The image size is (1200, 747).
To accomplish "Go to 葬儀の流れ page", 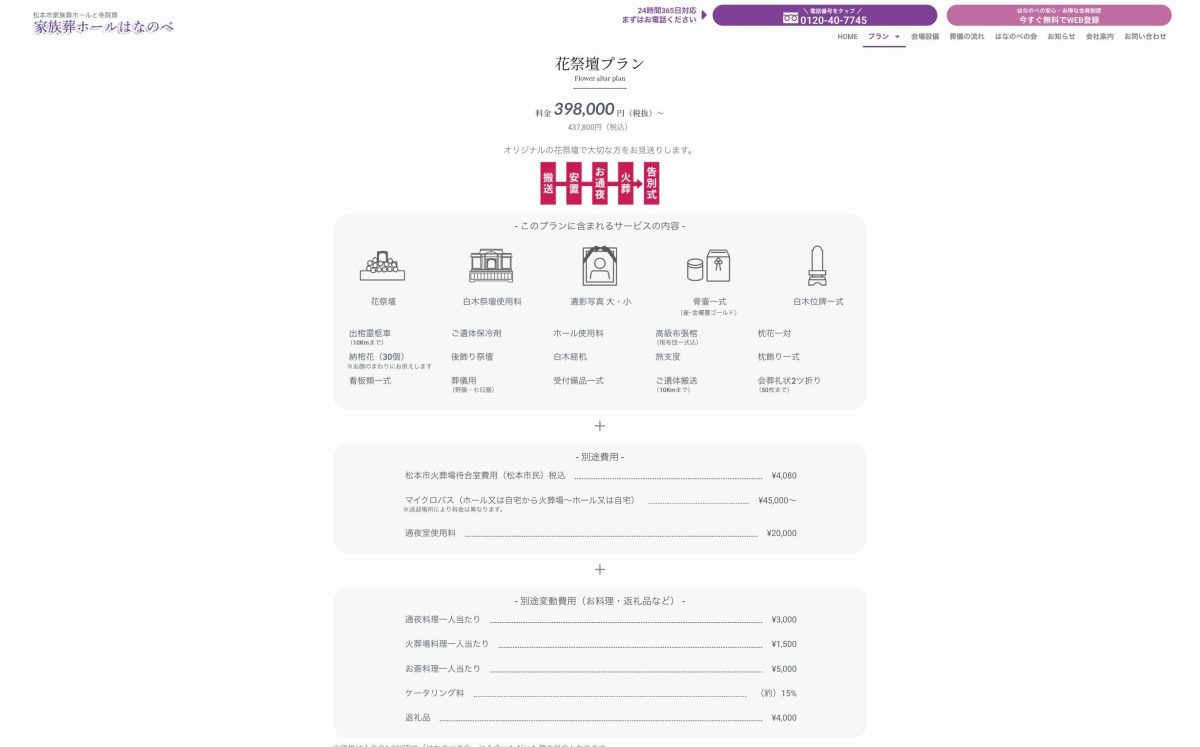I will pyautogui.click(x=967, y=36).
